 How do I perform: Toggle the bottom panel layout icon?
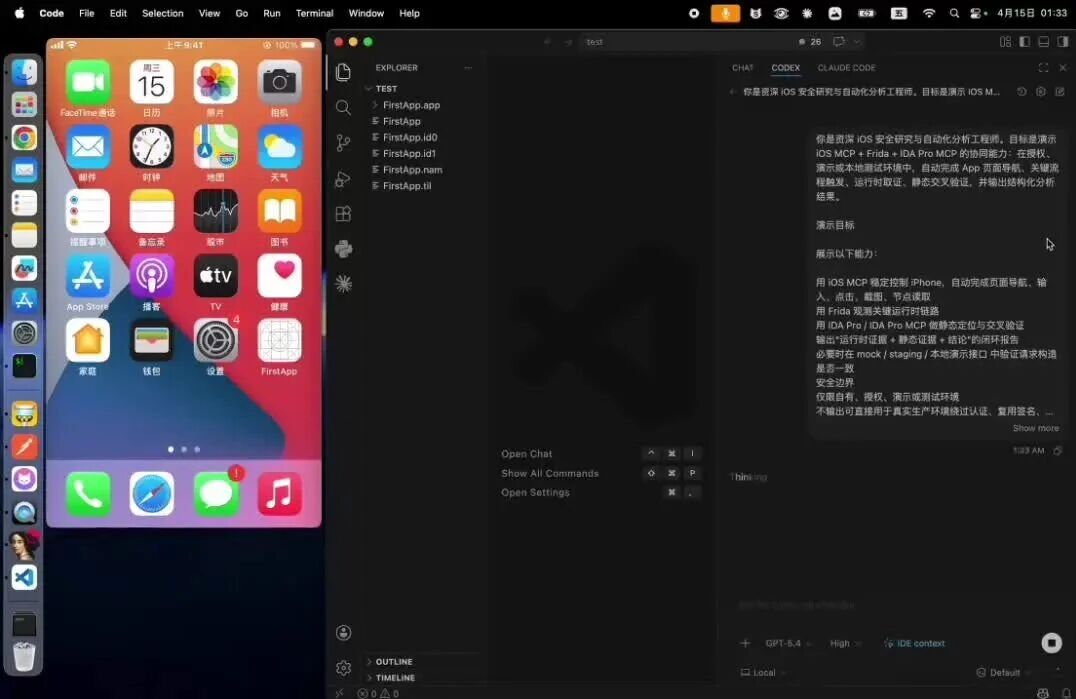pos(1044,42)
